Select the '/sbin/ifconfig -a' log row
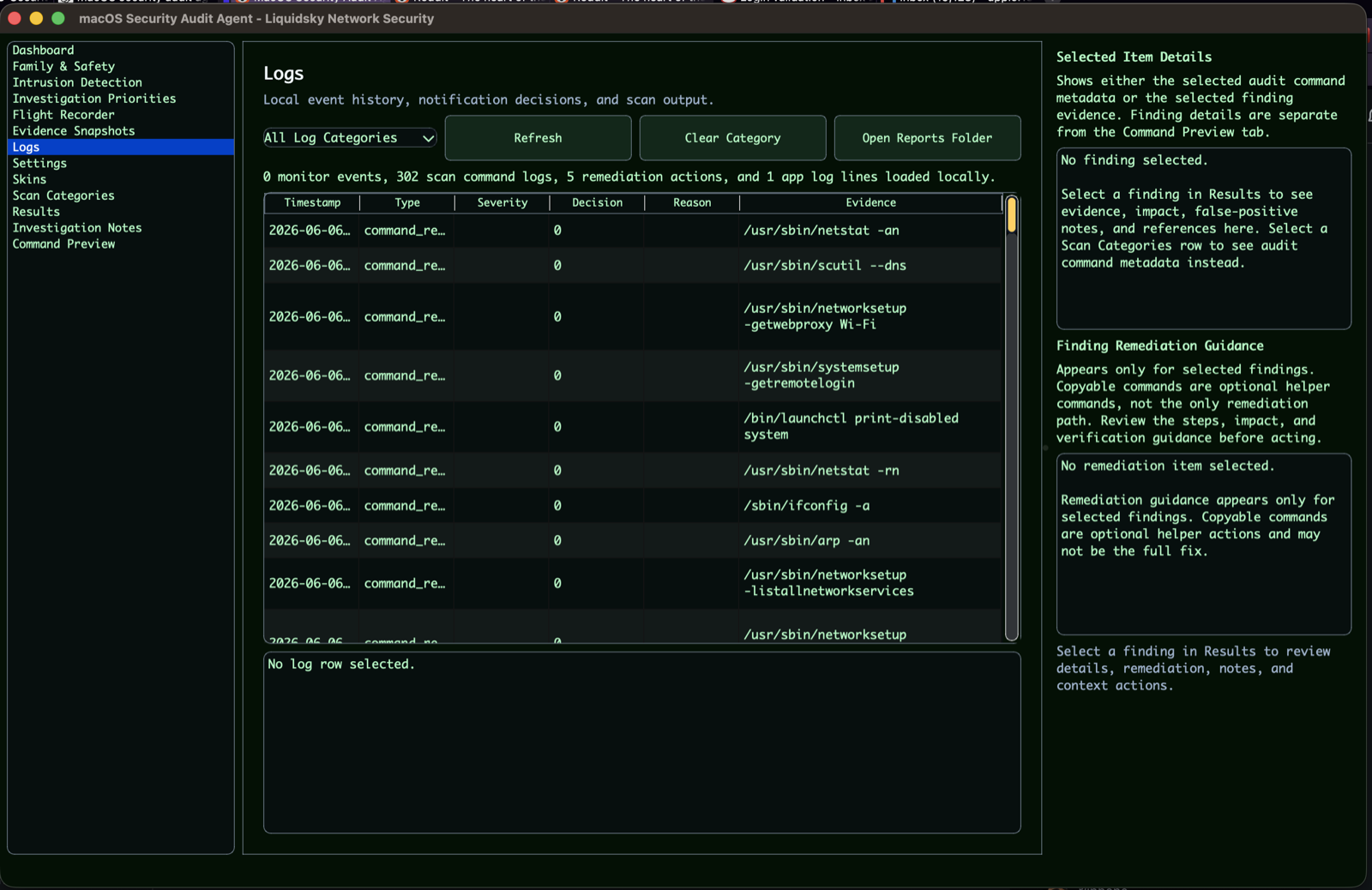Screen dimensions: 1372x890 click(x=633, y=506)
